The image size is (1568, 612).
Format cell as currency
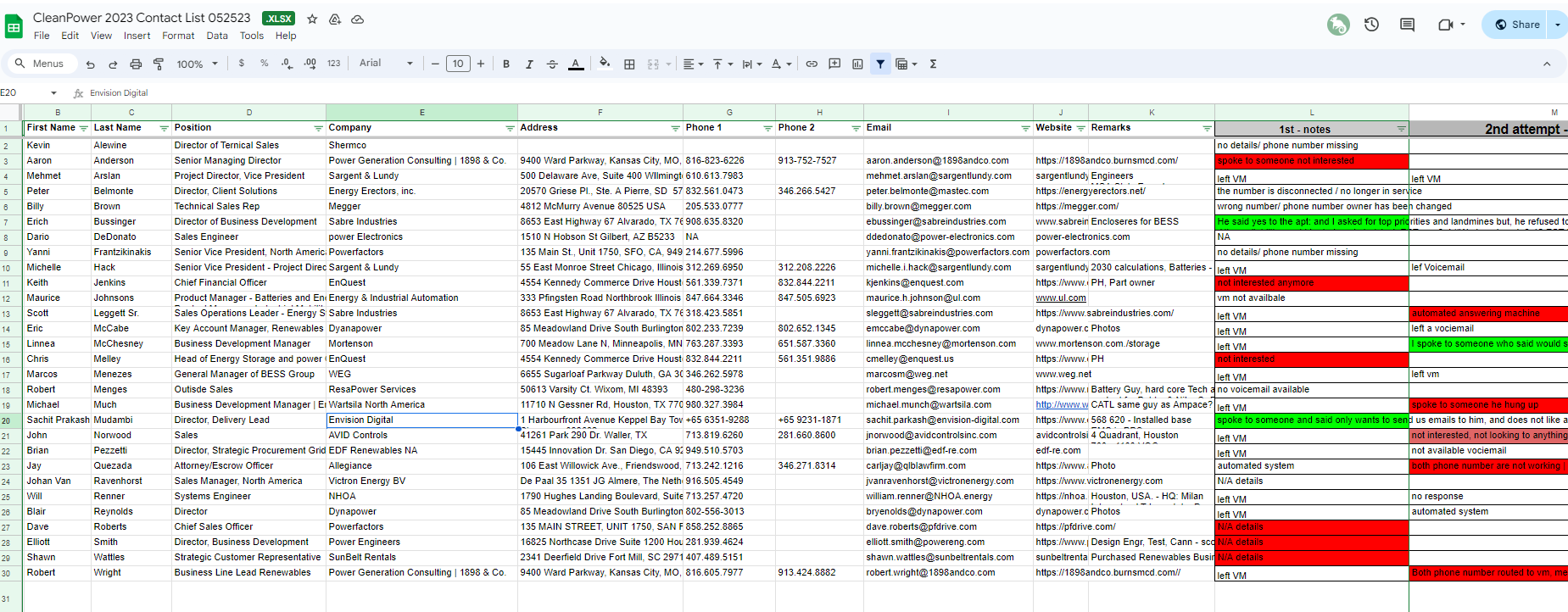[242, 64]
